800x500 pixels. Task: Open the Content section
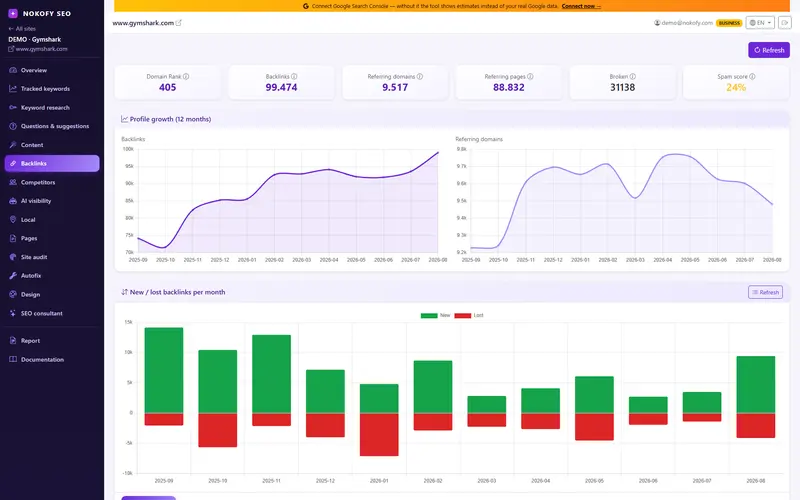52,145
